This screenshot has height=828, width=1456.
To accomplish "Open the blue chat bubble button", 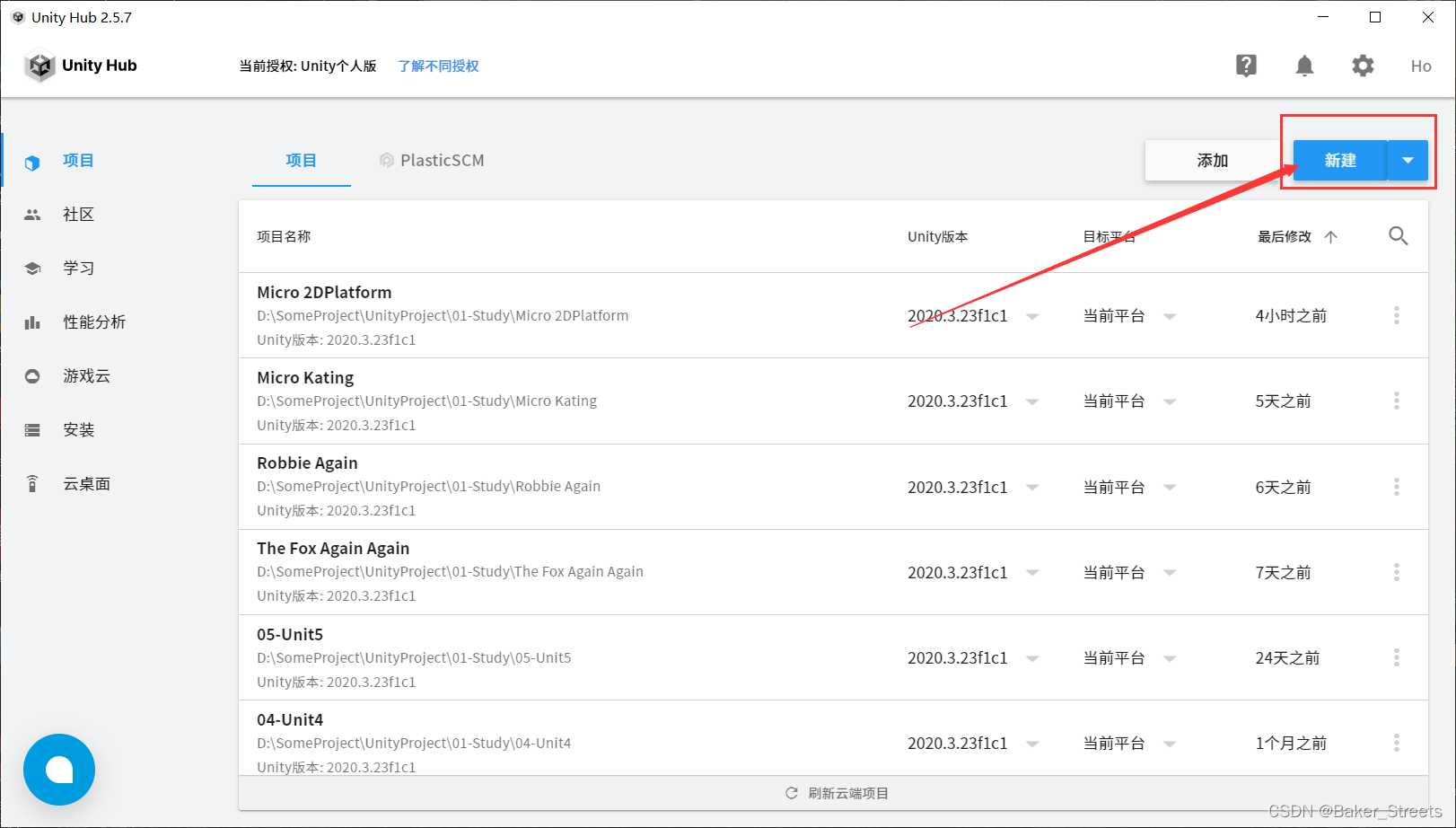I will tap(59, 770).
